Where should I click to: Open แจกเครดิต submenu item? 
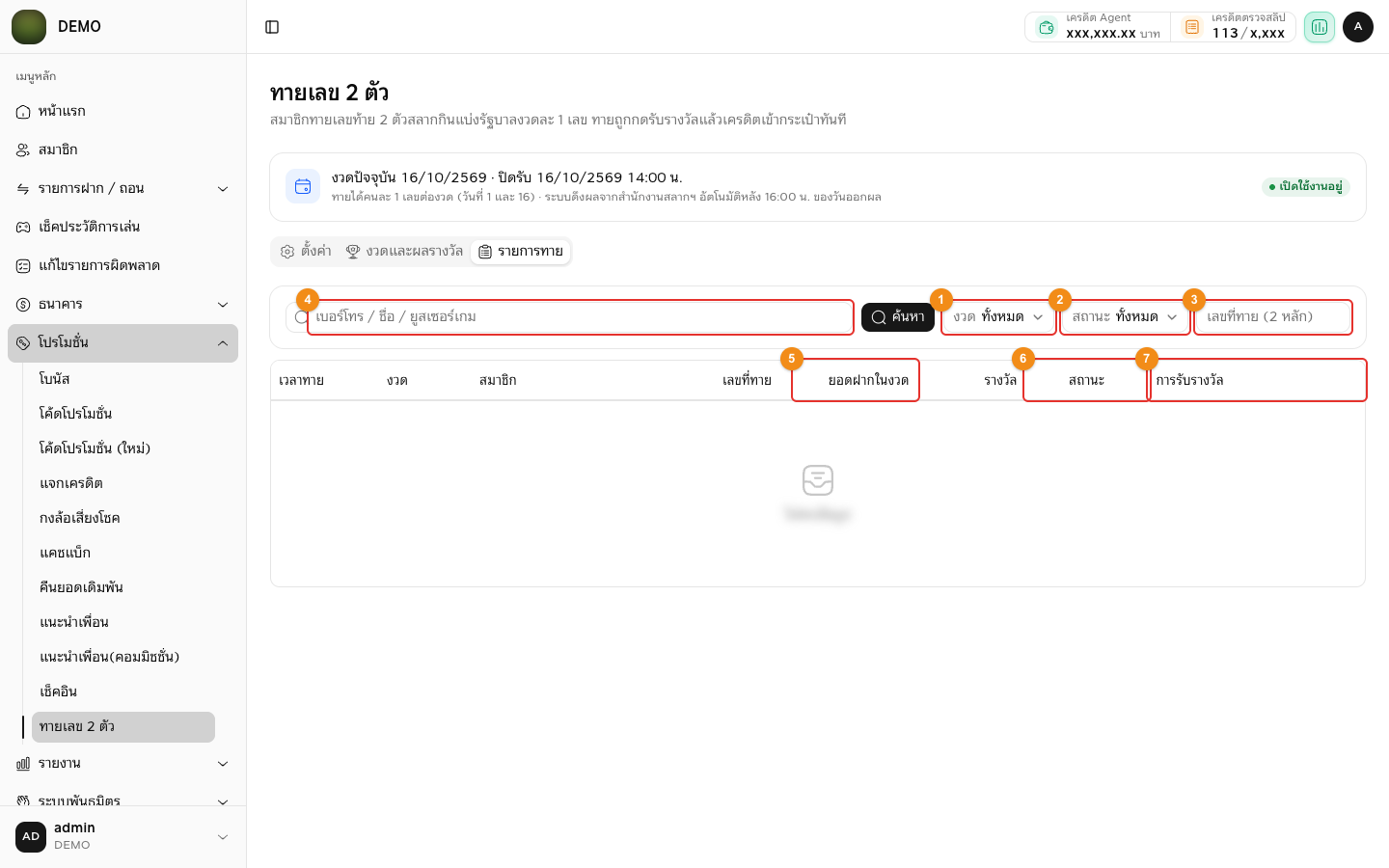tap(123, 483)
